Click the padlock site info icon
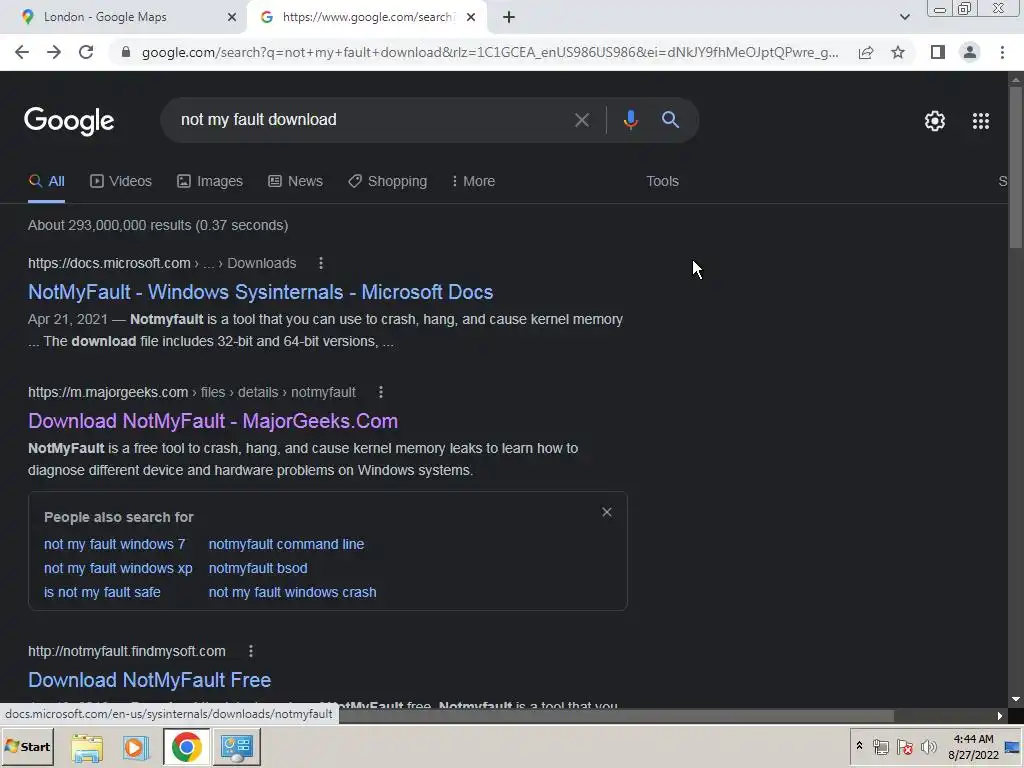The width and height of the screenshot is (1024, 768). [126, 52]
